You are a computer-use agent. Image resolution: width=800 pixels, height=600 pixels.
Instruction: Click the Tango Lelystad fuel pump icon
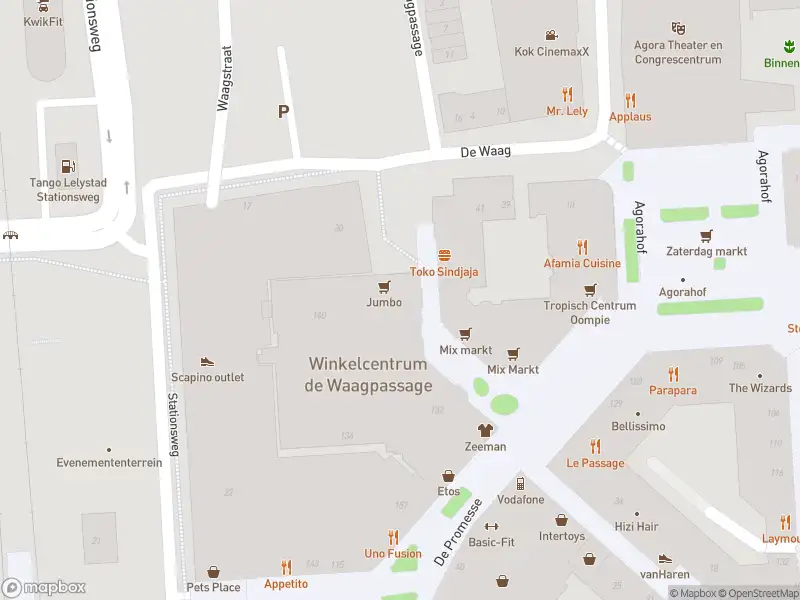(x=68, y=166)
